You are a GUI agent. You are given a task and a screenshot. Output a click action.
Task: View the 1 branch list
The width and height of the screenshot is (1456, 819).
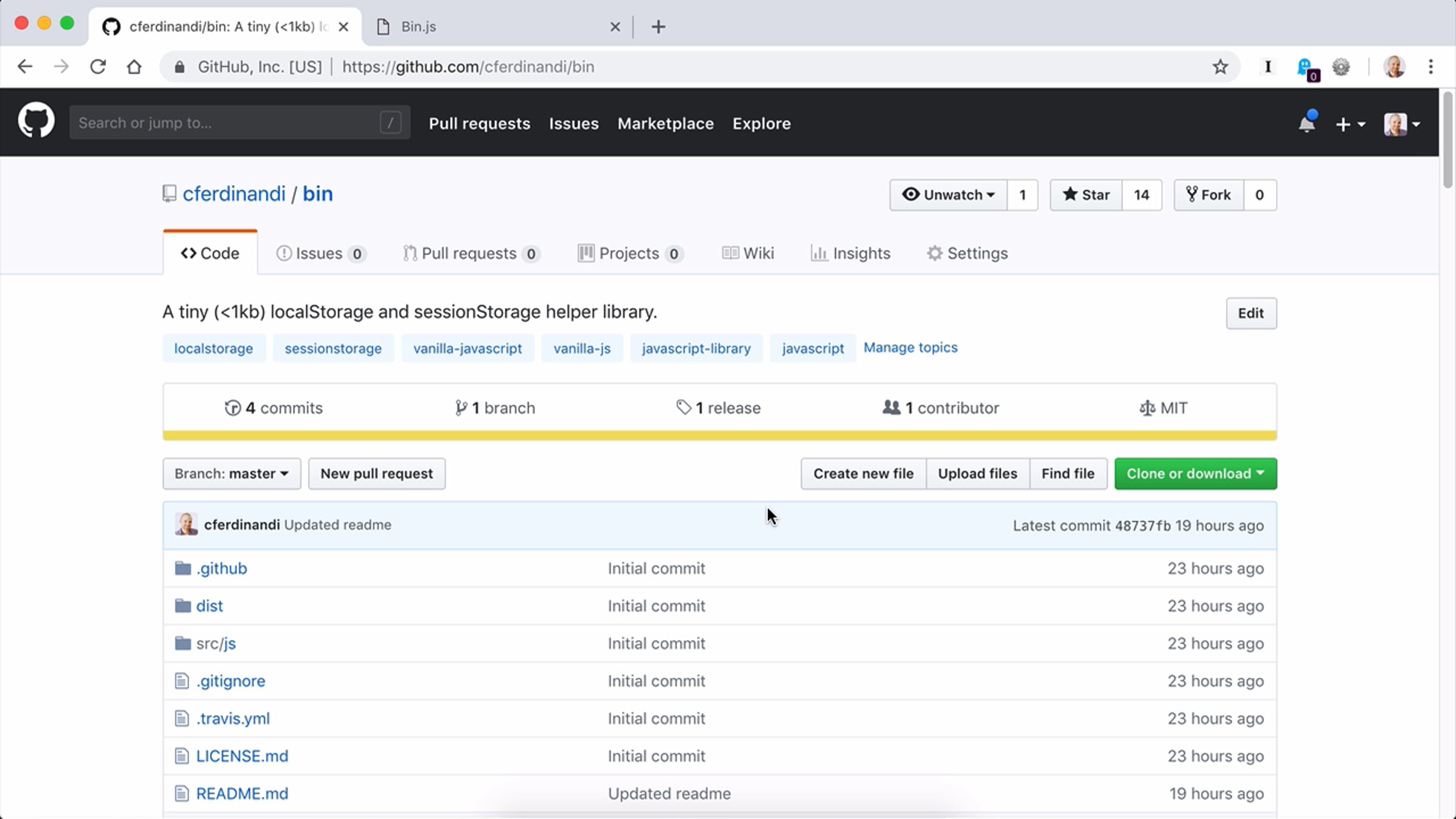[495, 408]
